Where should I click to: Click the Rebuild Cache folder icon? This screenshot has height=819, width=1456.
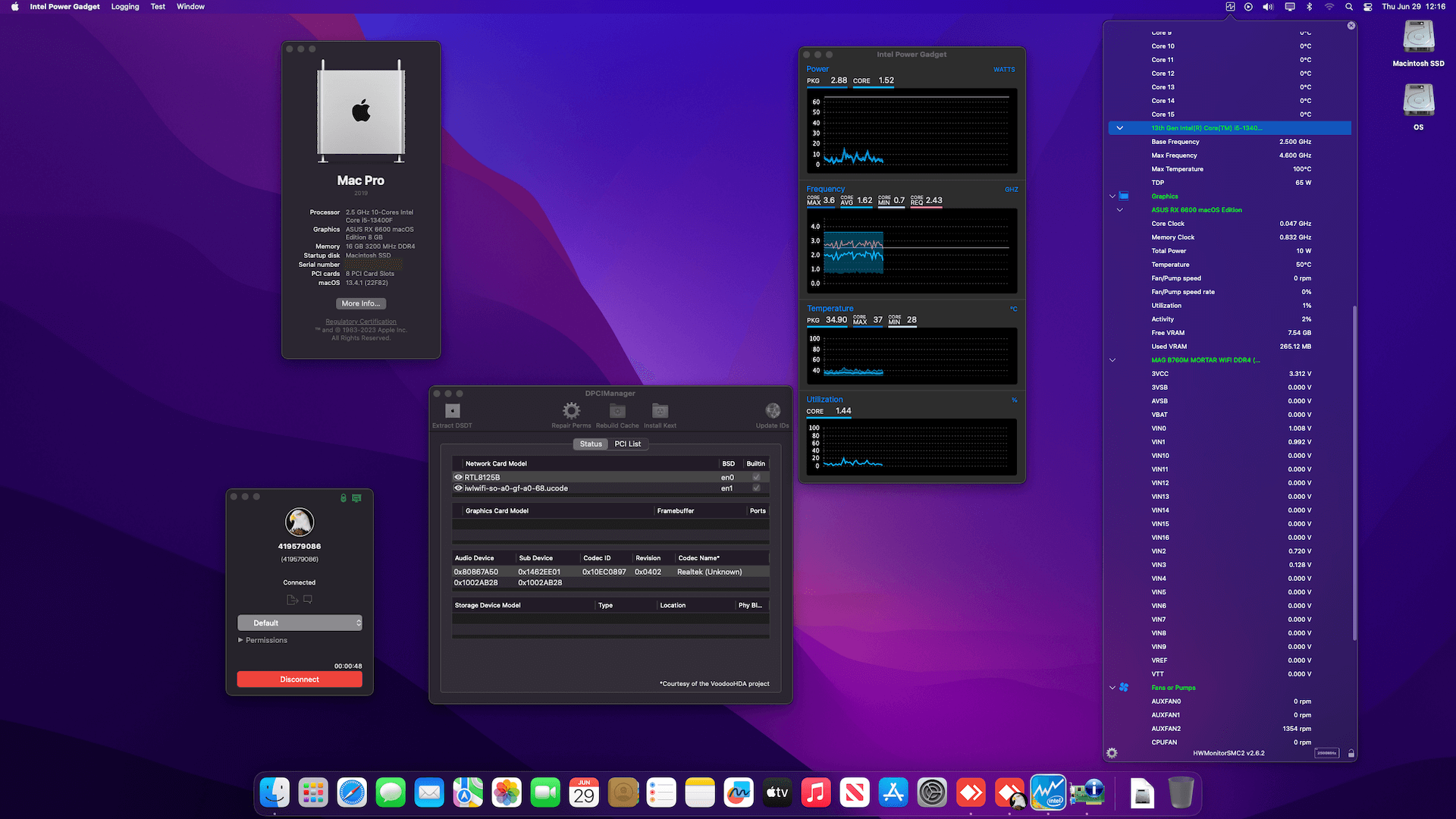click(617, 411)
